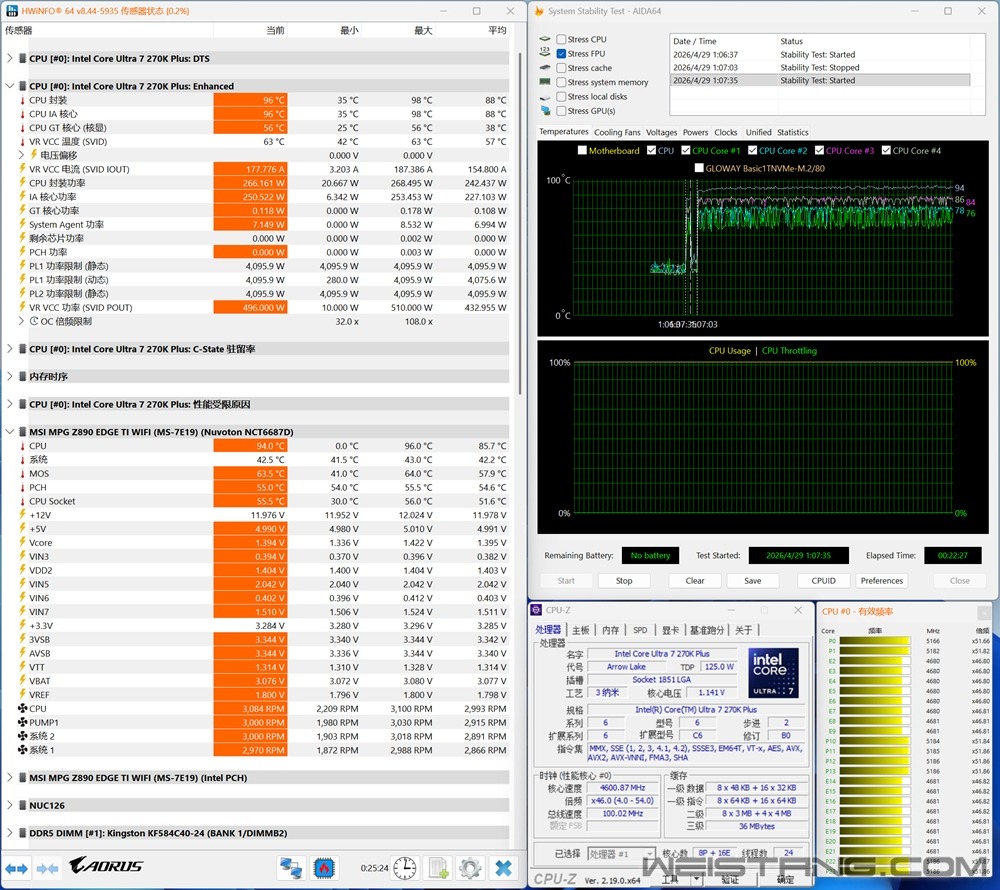1000x890 pixels.
Task: Click P0 core frequency bar
Action: coord(875,641)
